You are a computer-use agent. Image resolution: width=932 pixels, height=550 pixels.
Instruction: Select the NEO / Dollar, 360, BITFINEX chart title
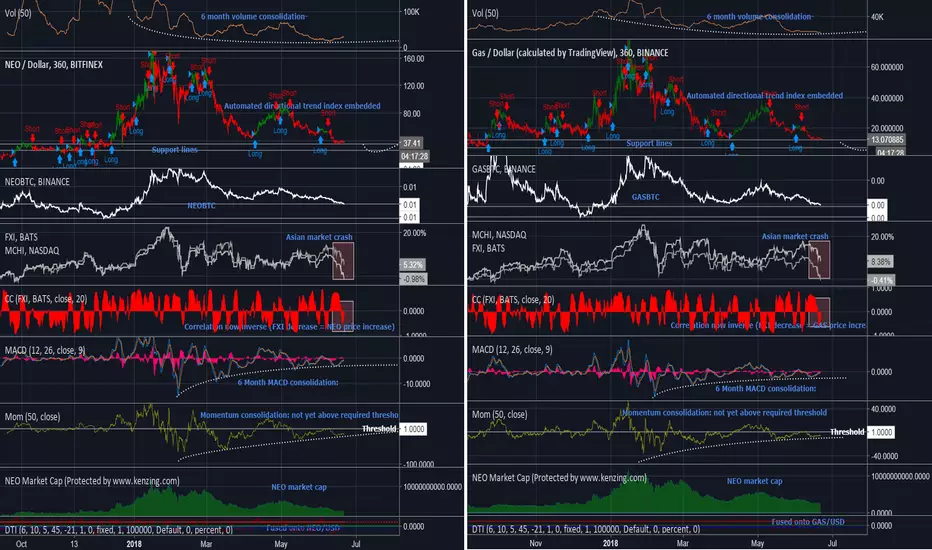pos(53,64)
